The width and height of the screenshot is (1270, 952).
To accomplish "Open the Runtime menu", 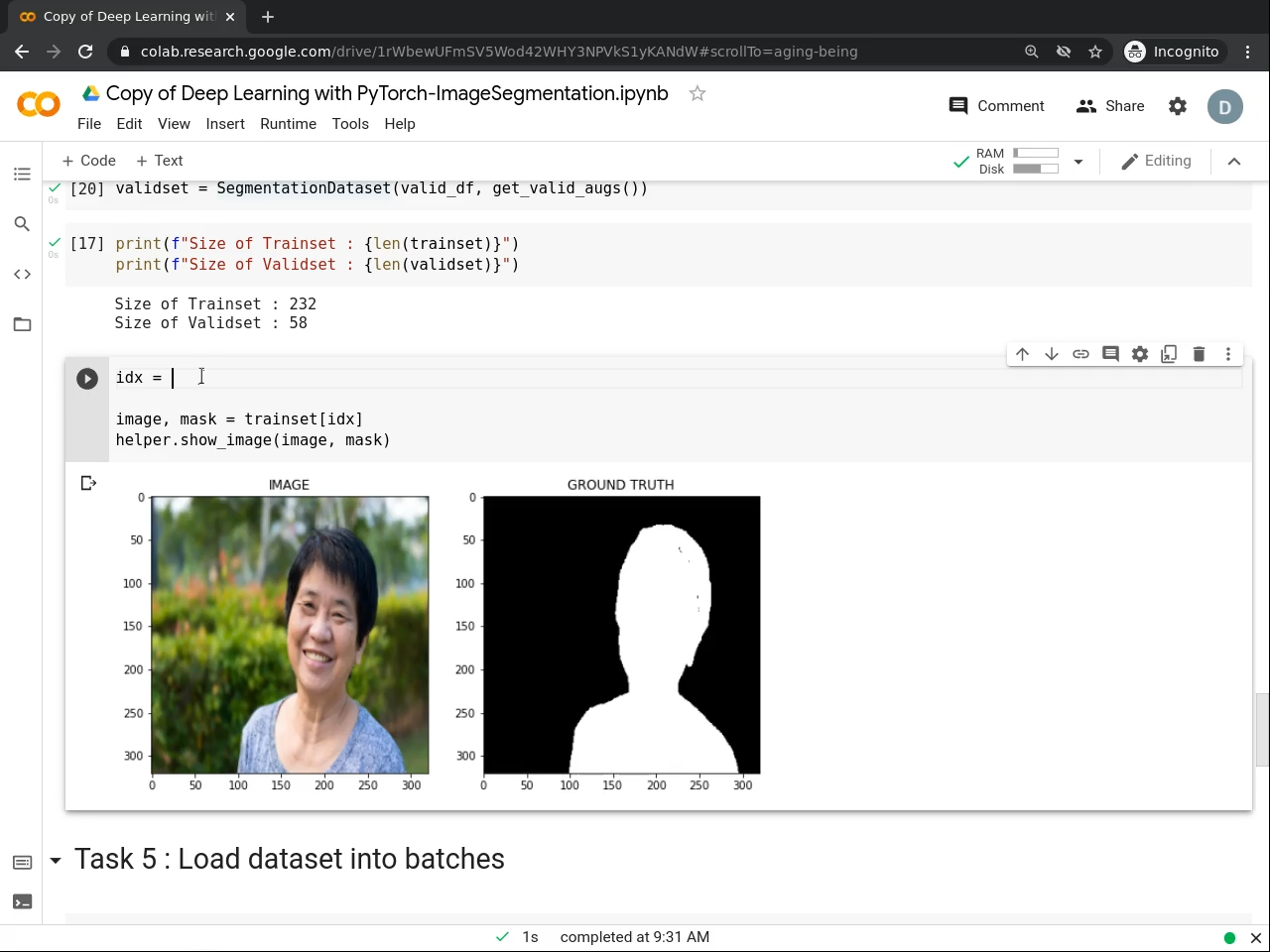I will [288, 124].
